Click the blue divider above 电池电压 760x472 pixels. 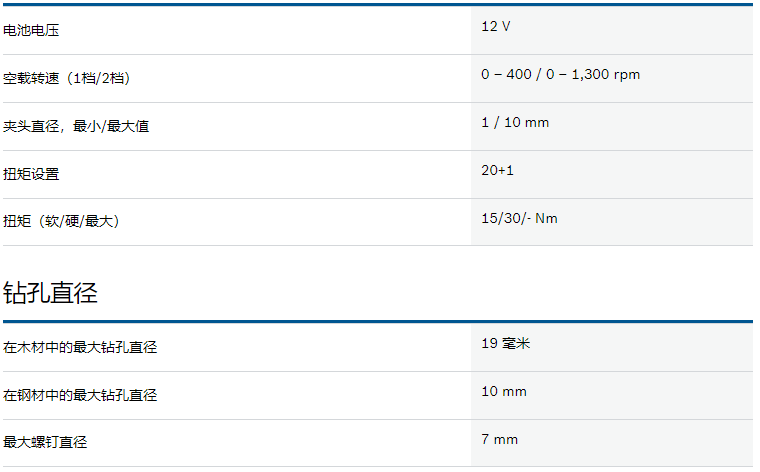pyautogui.click(x=378, y=5)
